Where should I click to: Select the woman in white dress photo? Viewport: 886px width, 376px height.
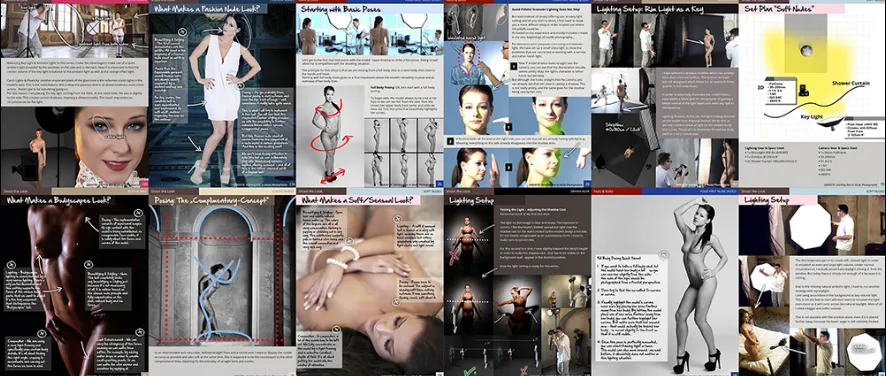coord(222,96)
